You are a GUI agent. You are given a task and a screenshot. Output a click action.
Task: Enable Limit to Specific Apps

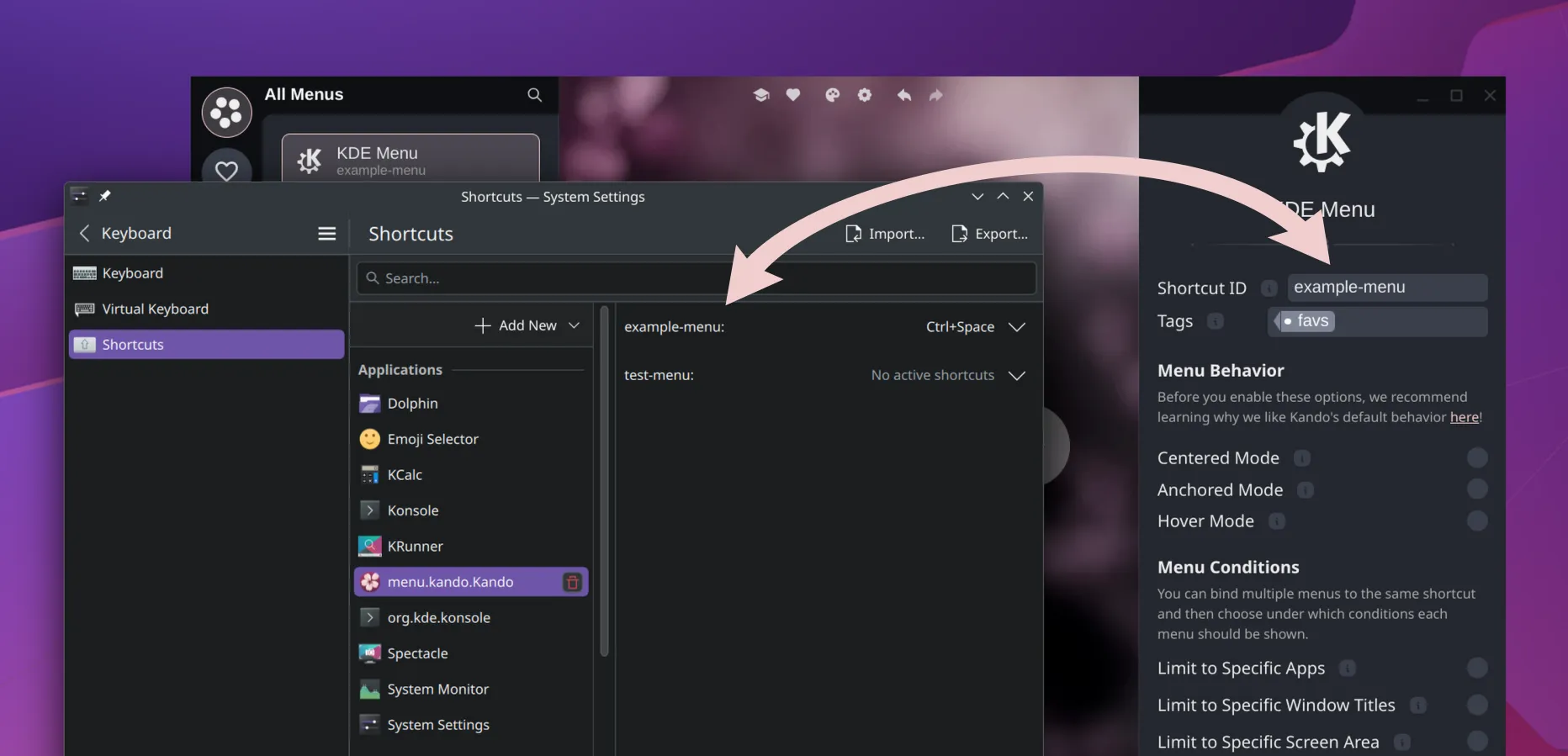1477,668
